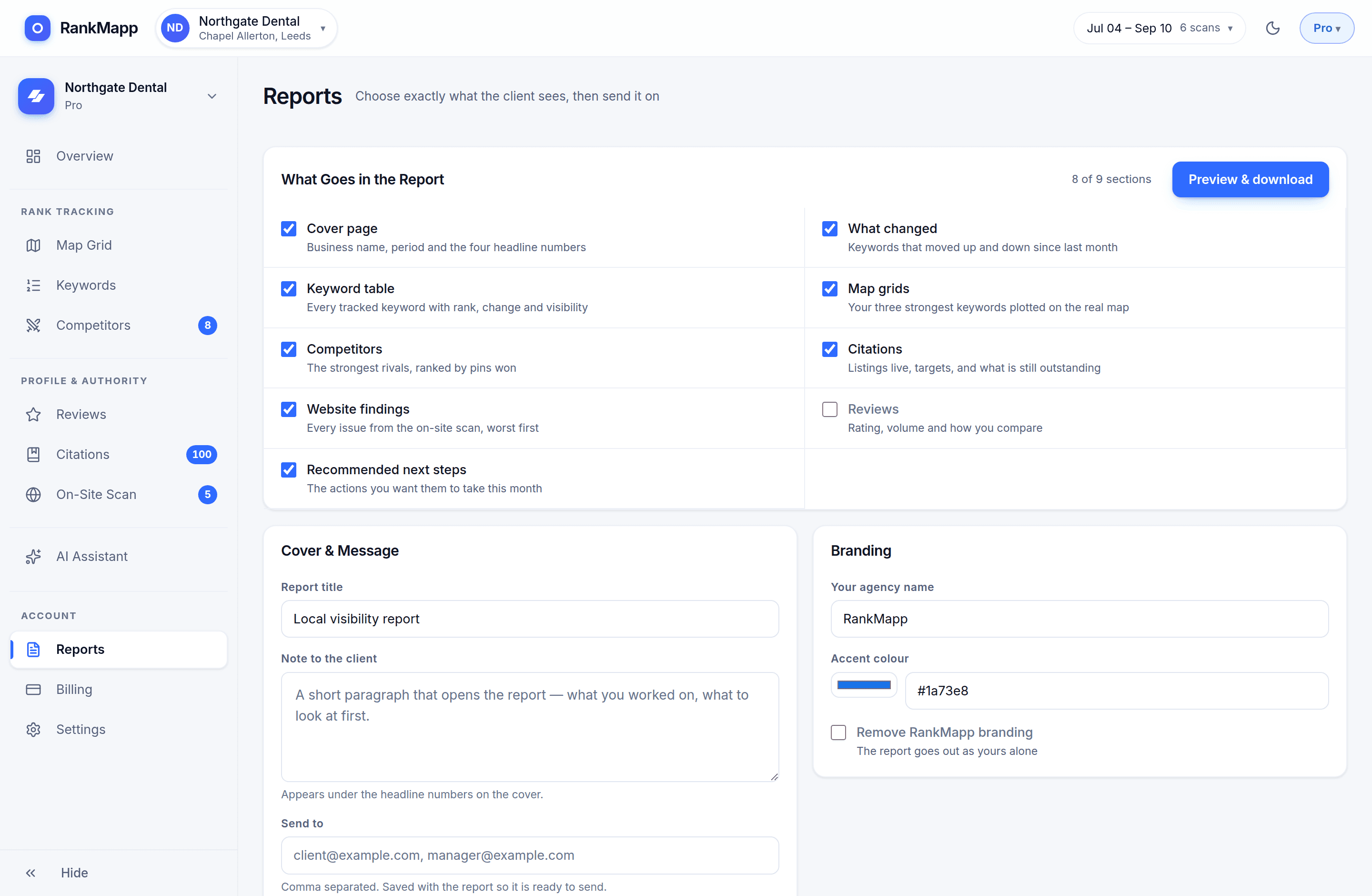Open Reviews in the sidebar

click(x=118, y=415)
